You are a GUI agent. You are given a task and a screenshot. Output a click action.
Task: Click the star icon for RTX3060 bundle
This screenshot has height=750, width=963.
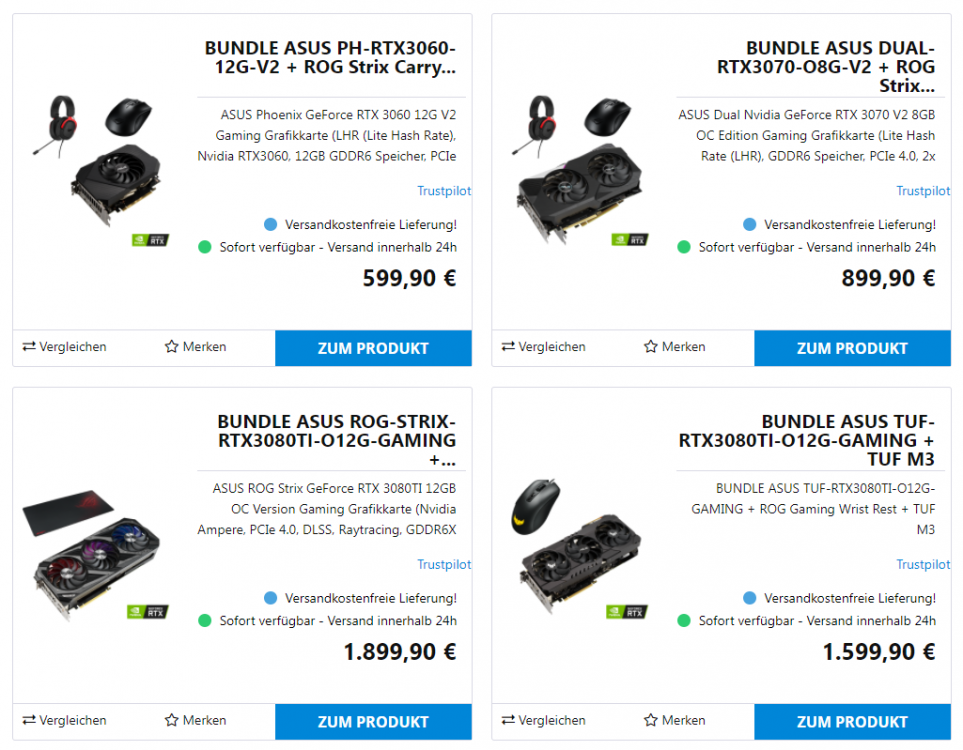tap(171, 347)
